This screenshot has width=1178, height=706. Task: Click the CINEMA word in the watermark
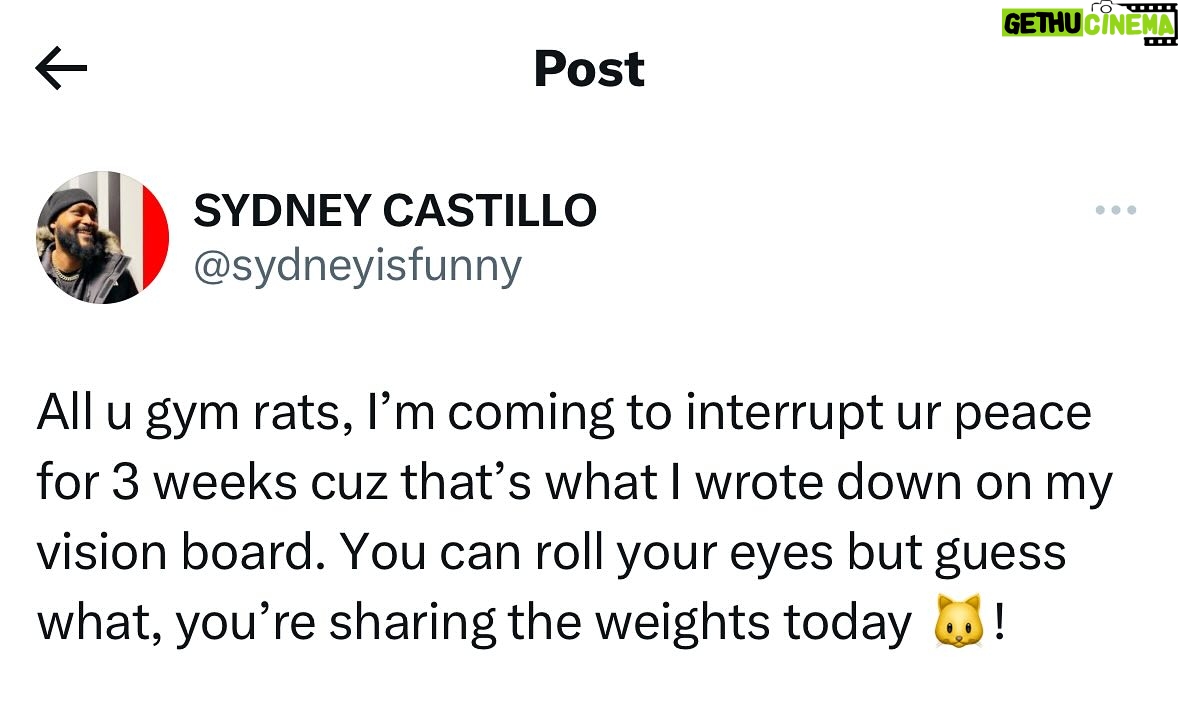pyautogui.click(x=1129, y=24)
